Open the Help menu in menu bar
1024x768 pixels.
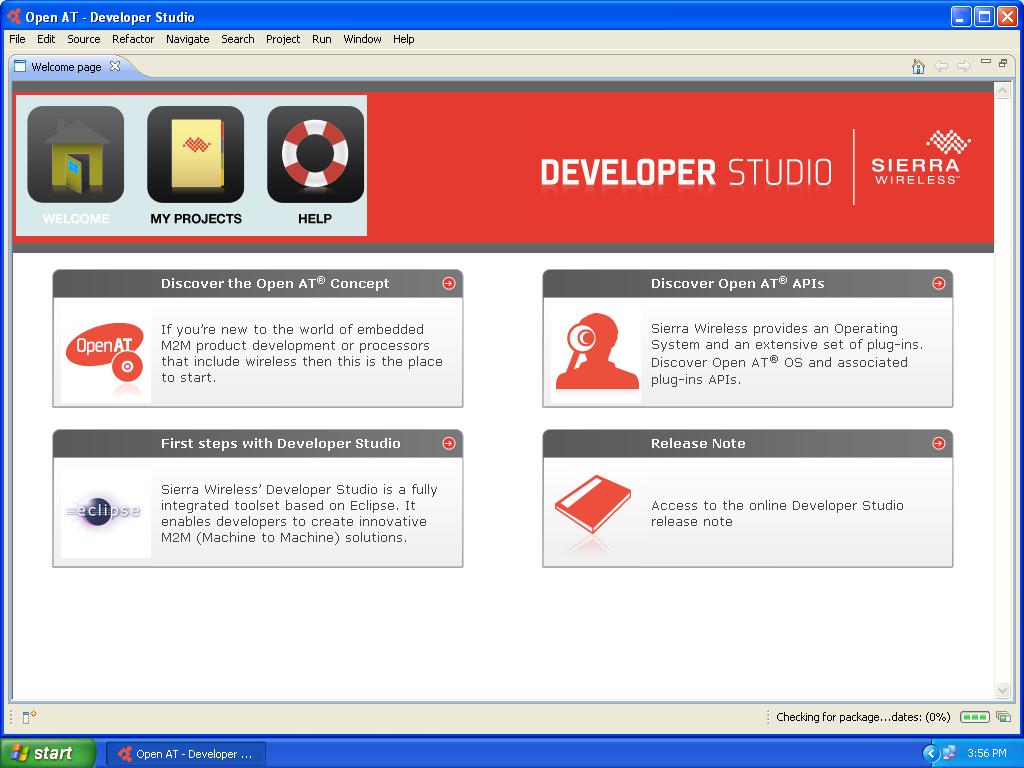click(x=404, y=39)
